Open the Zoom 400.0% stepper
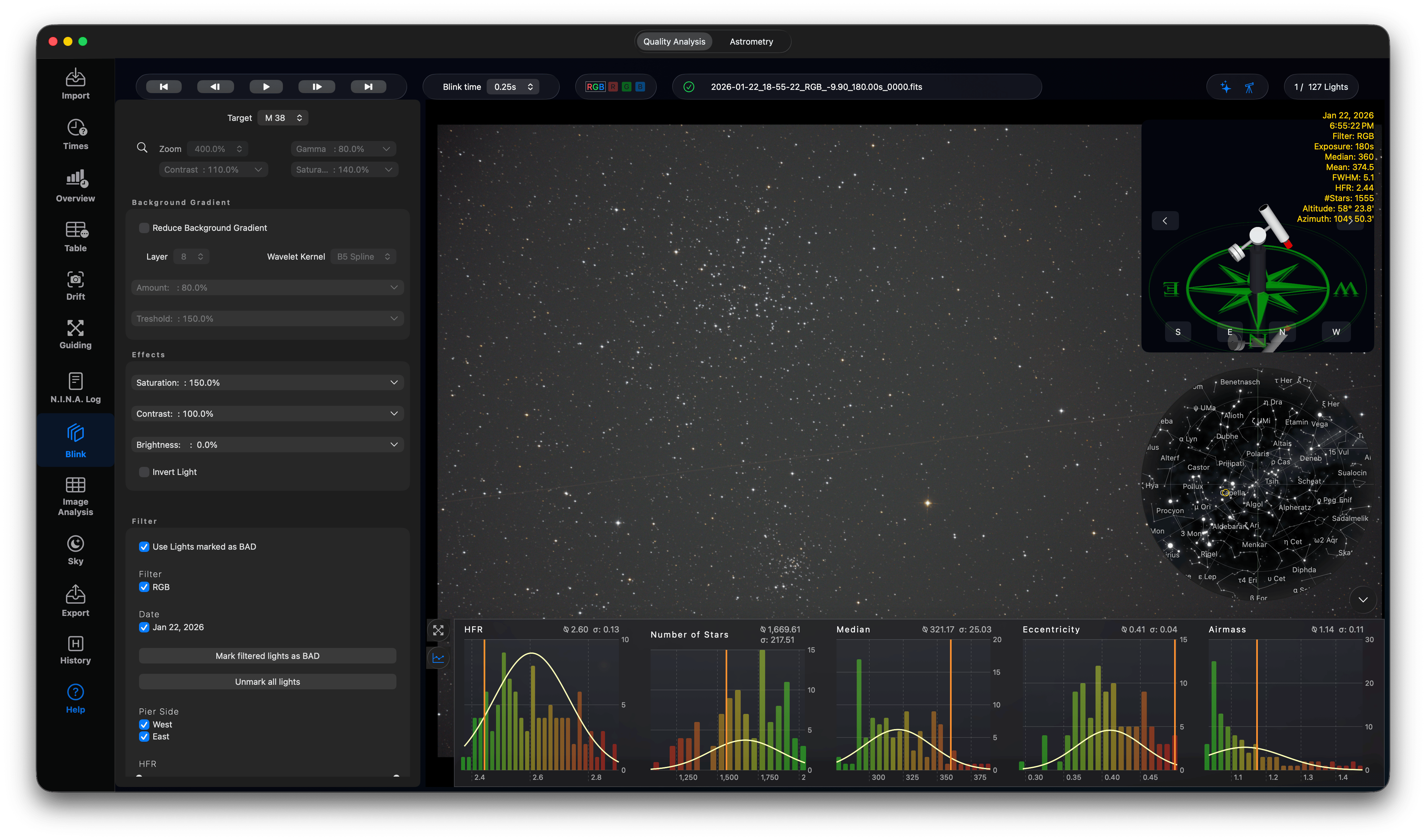Viewport: 1426px width, 840px height. pyautogui.click(x=217, y=149)
